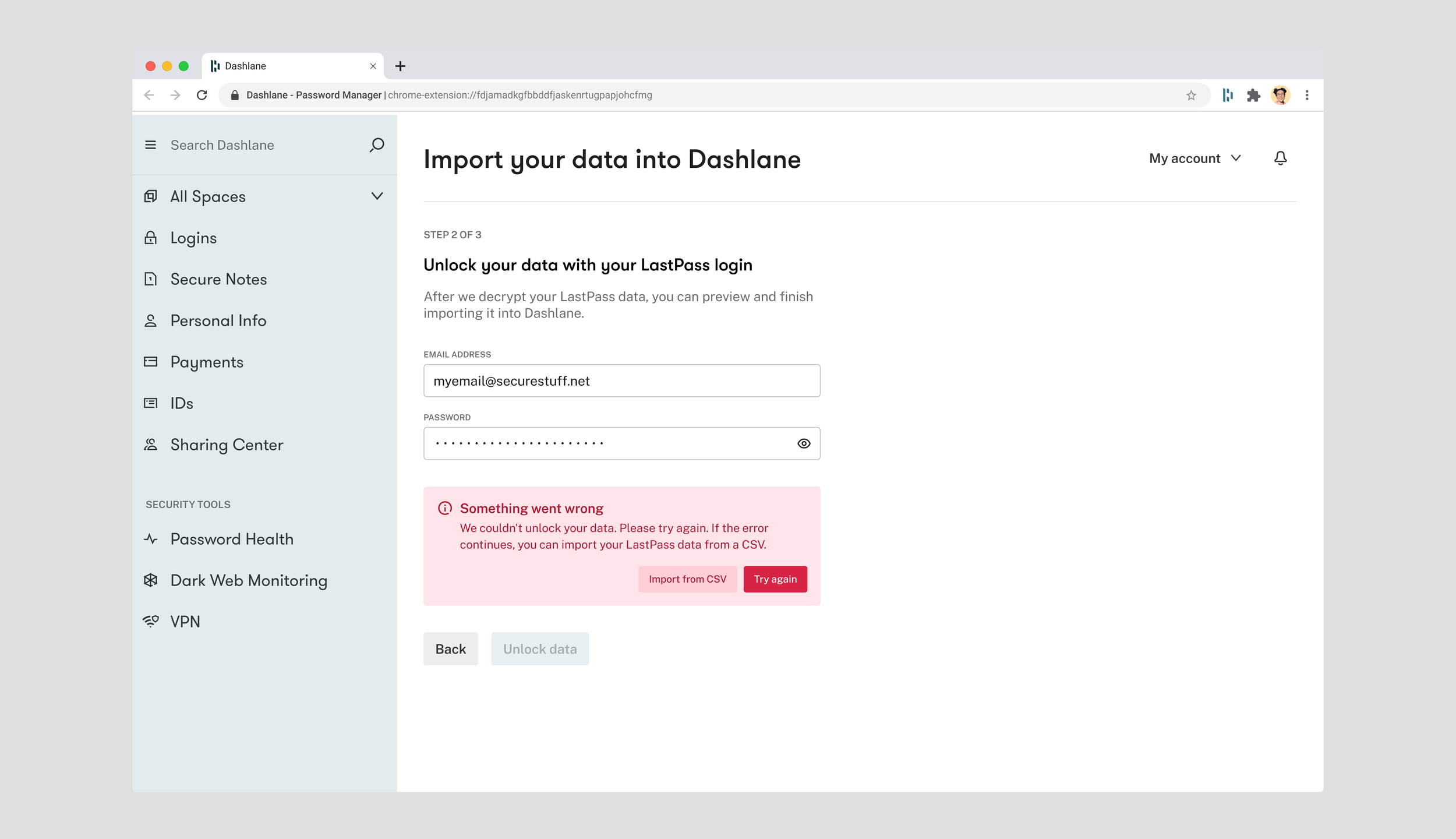This screenshot has height=839, width=1456.
Task: Click the Import from CSV button
Action: (687, 579)
